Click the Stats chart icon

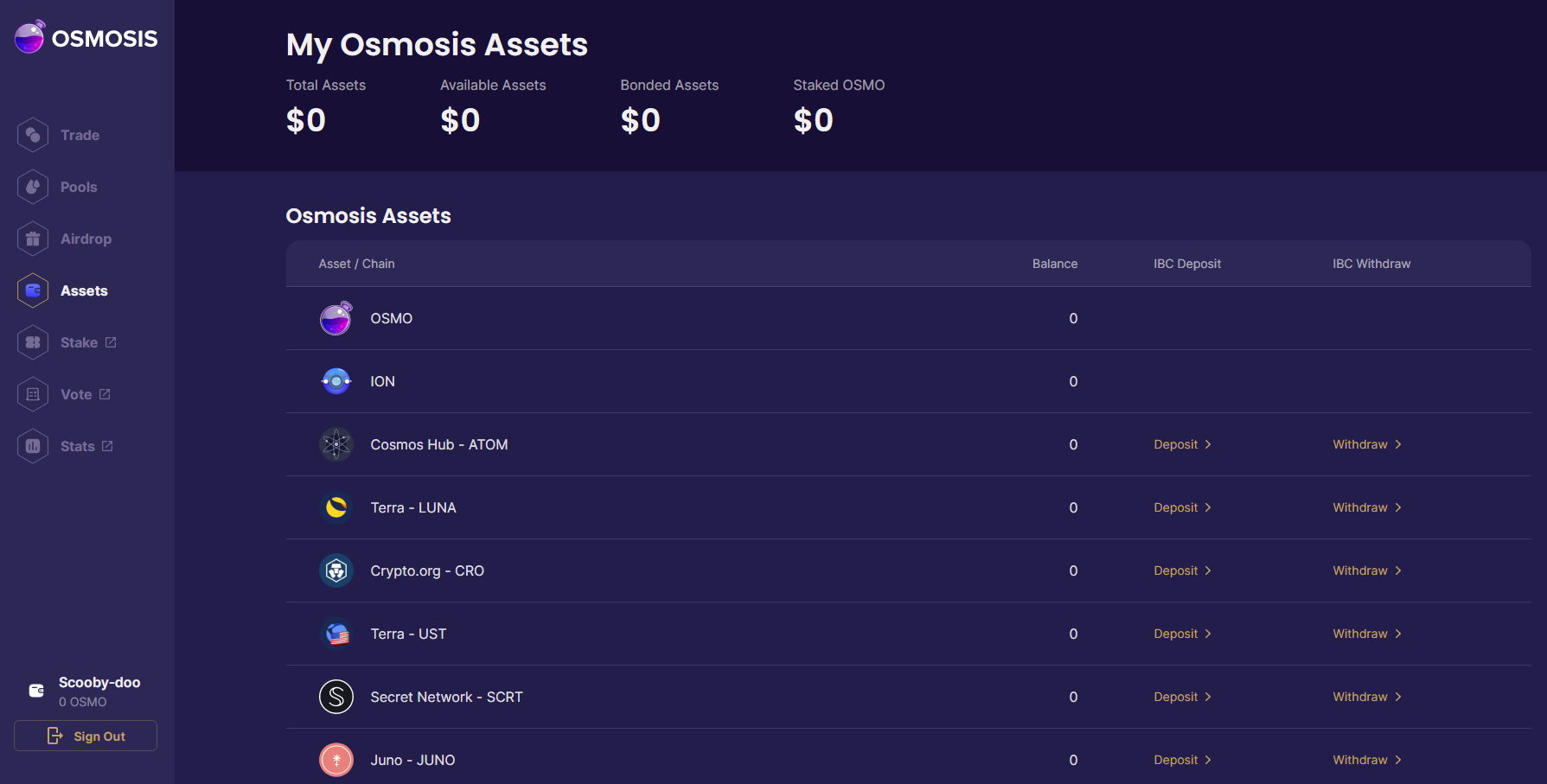tap(33, 446)
